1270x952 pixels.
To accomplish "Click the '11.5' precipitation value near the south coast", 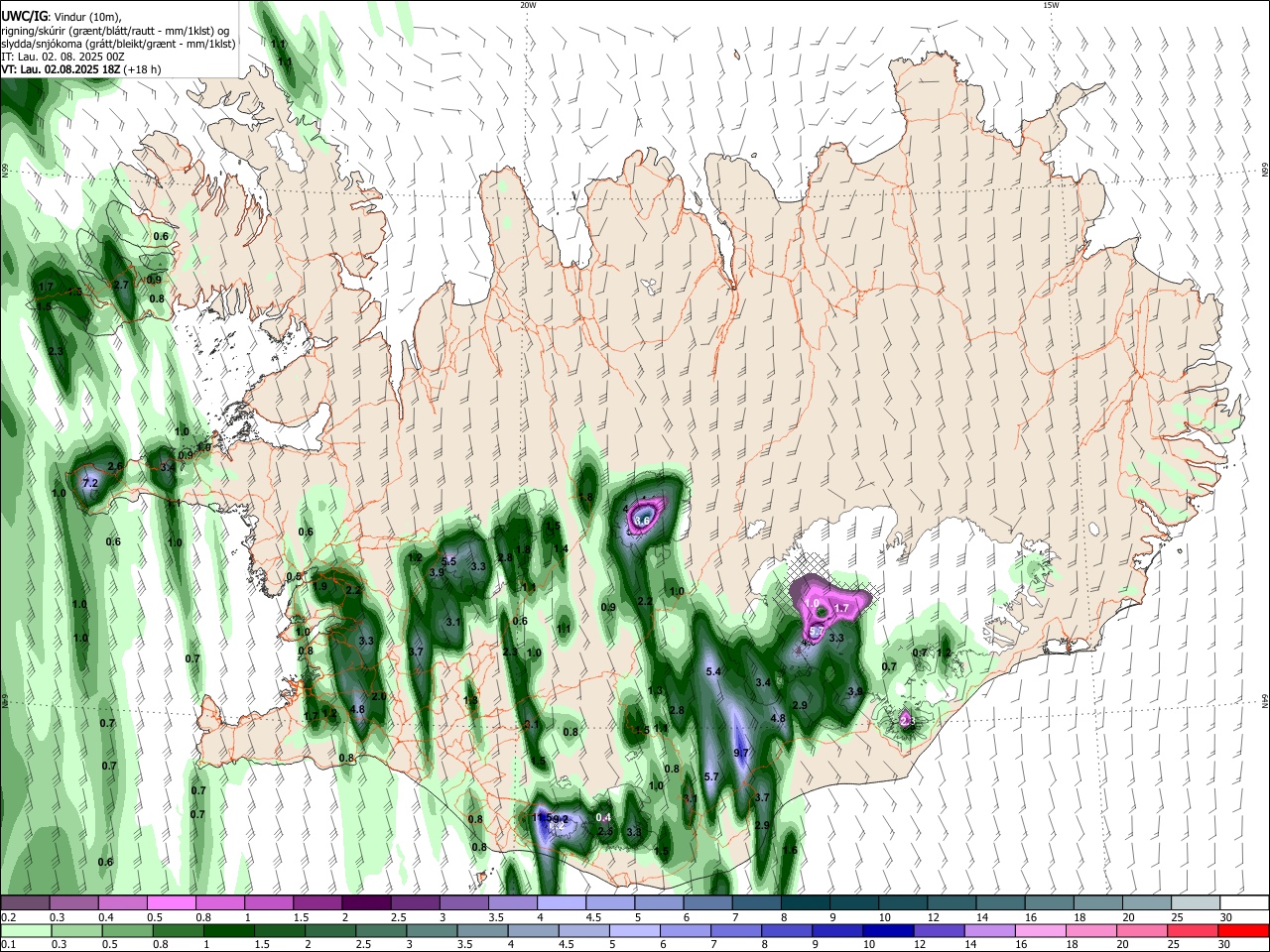I will click(x=543, y=817).
